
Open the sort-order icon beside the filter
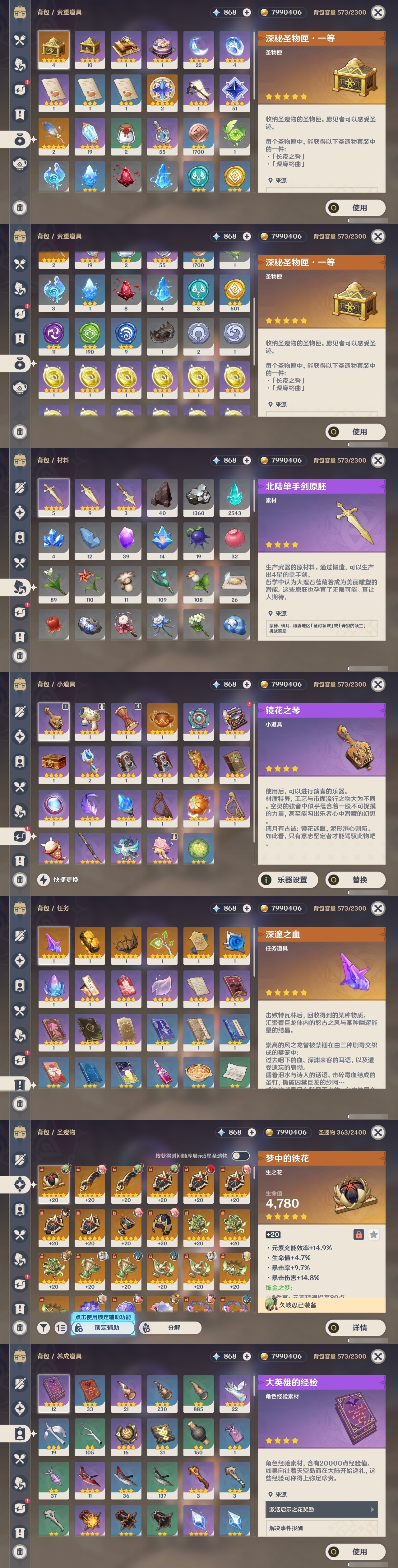point(61,1328)
